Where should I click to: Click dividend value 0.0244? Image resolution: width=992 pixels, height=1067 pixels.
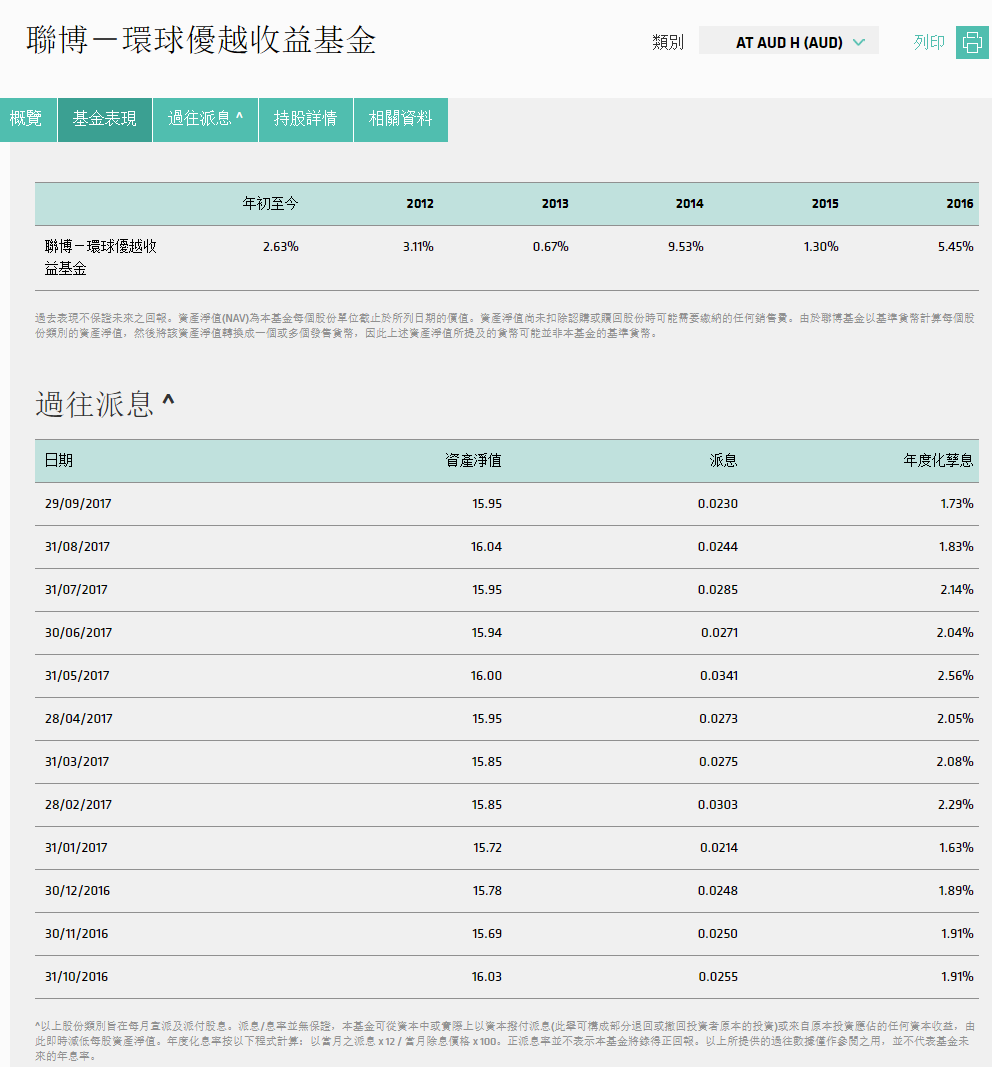tap(718, 546)
